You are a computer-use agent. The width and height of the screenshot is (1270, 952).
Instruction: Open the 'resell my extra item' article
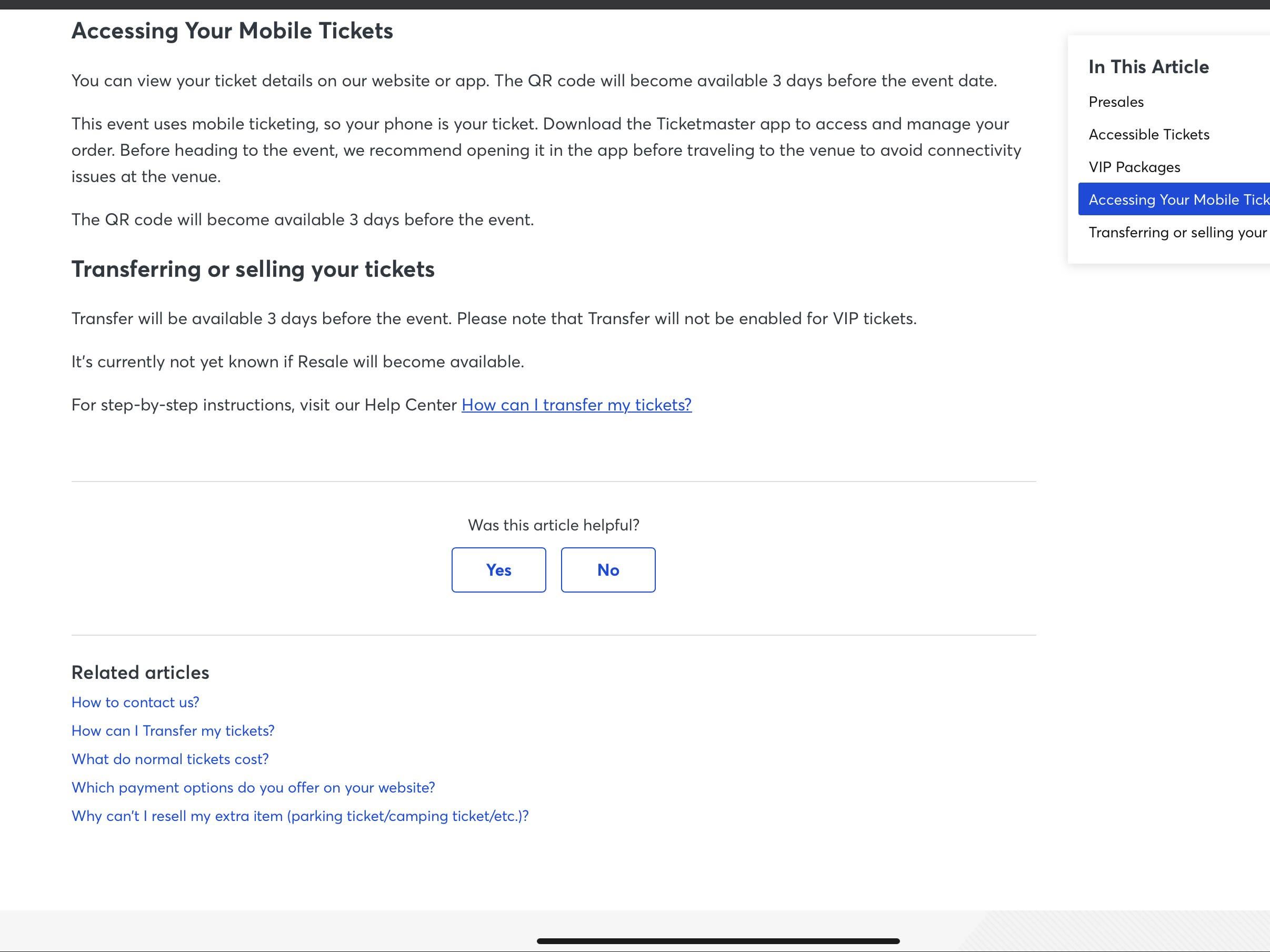click(299, 816)
